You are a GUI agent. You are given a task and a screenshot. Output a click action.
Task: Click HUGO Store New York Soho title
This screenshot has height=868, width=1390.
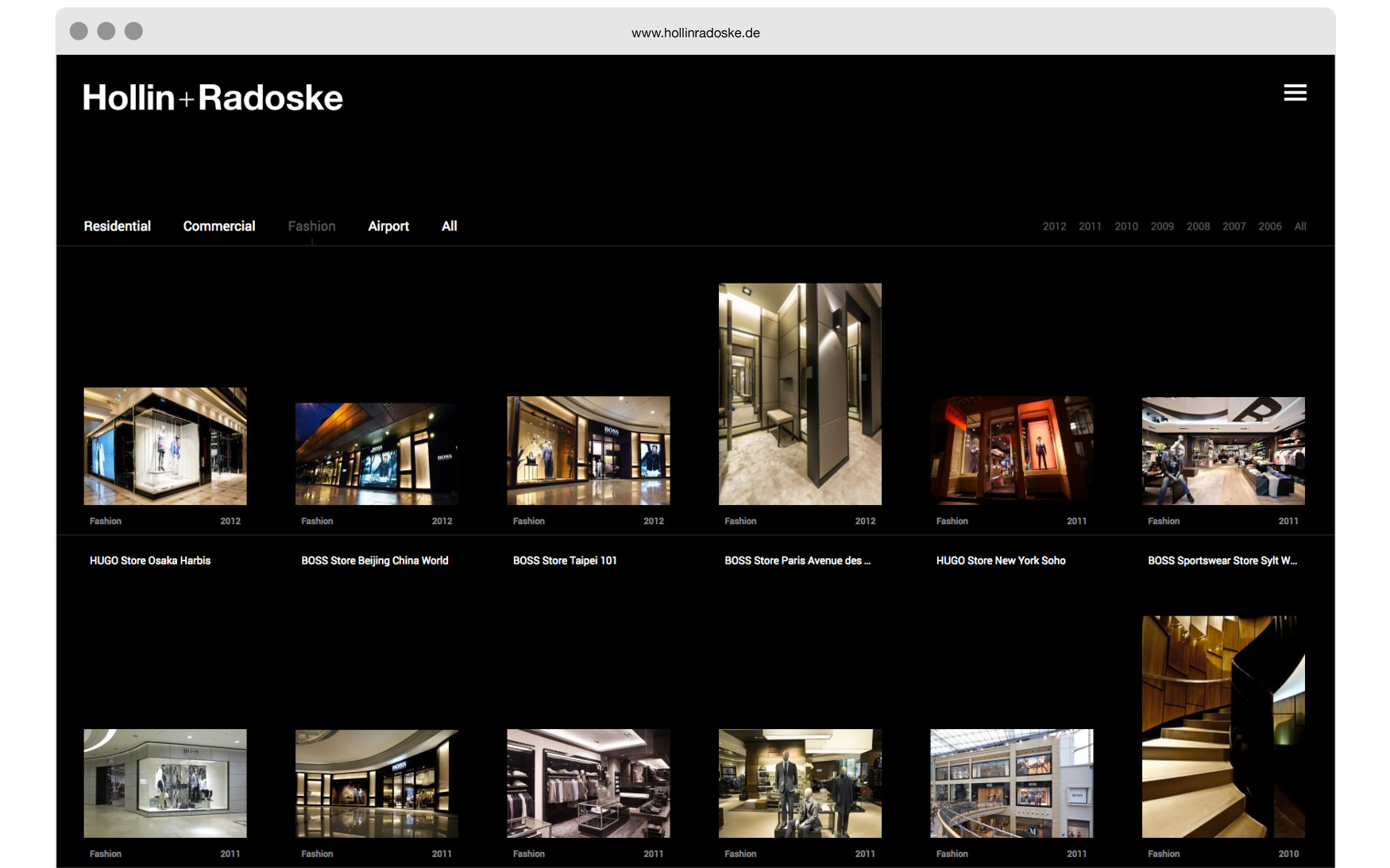(x=1001, y=561)
